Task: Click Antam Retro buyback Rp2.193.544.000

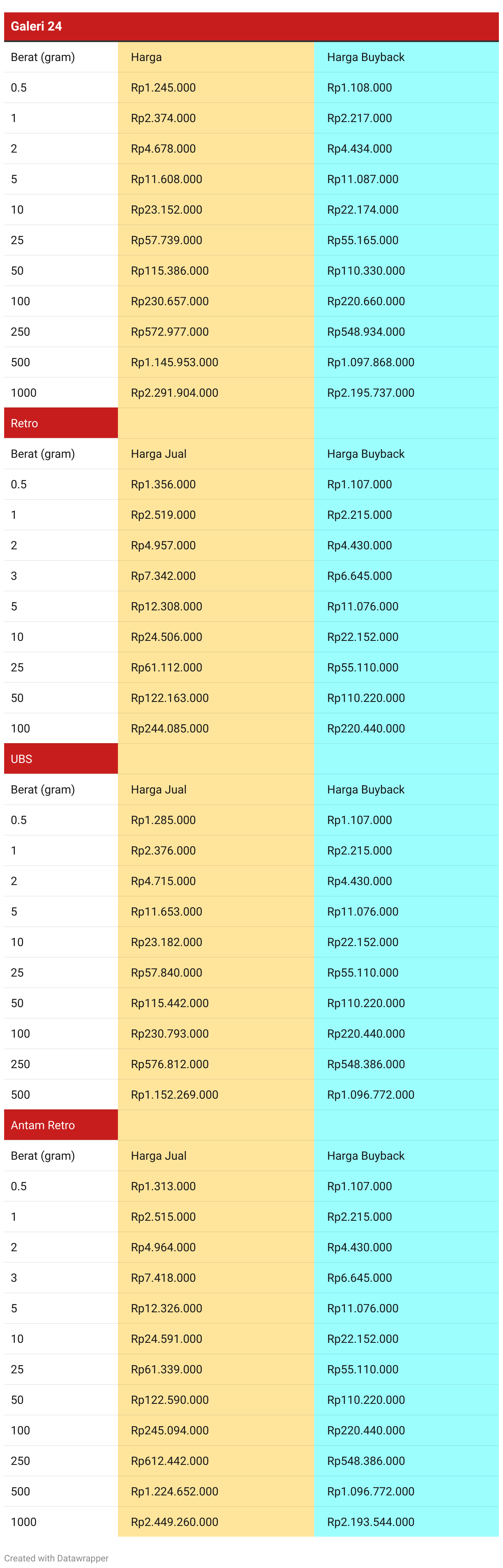Action: click(370, 1521)
